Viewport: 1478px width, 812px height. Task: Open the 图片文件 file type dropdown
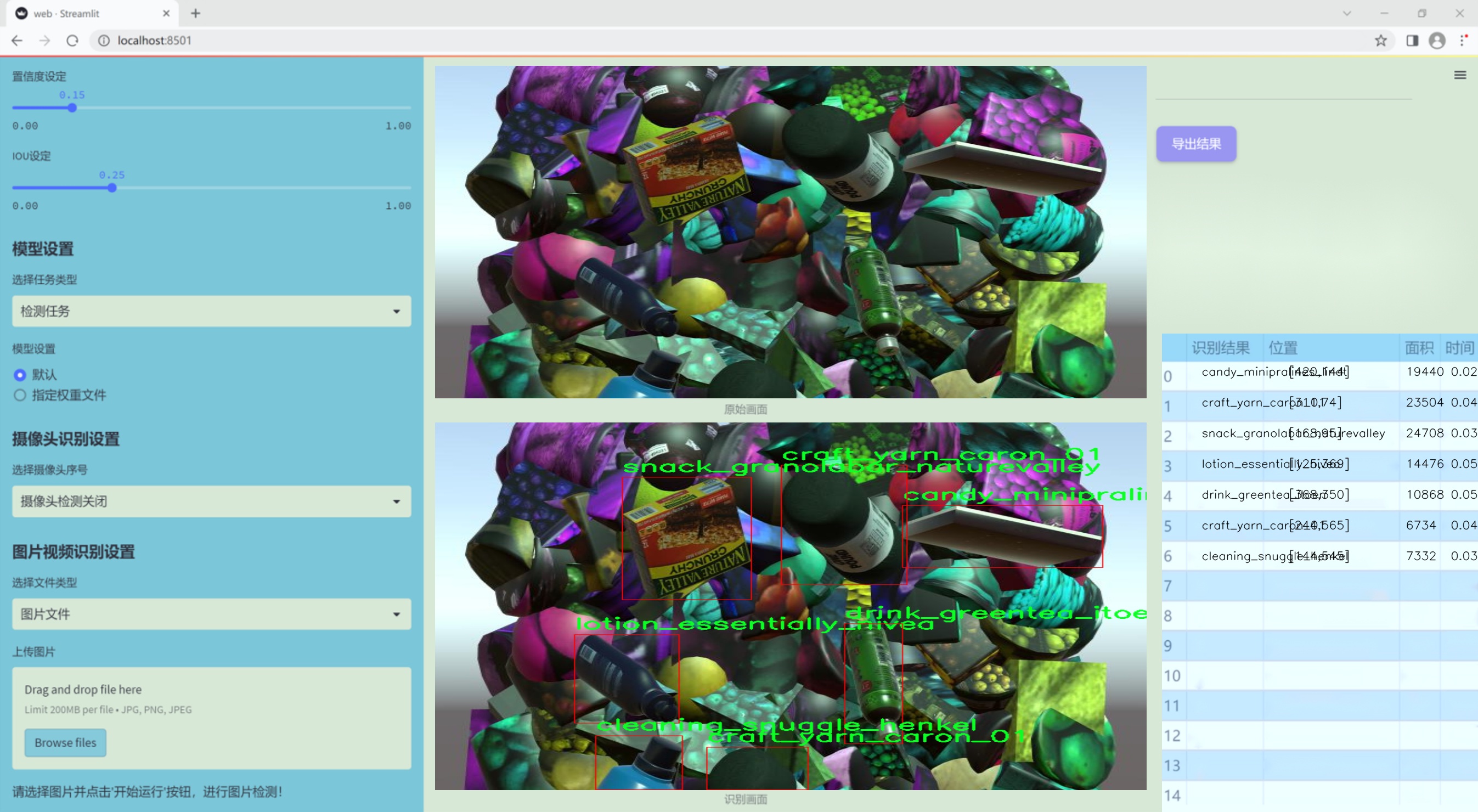[x=212, y=614]
